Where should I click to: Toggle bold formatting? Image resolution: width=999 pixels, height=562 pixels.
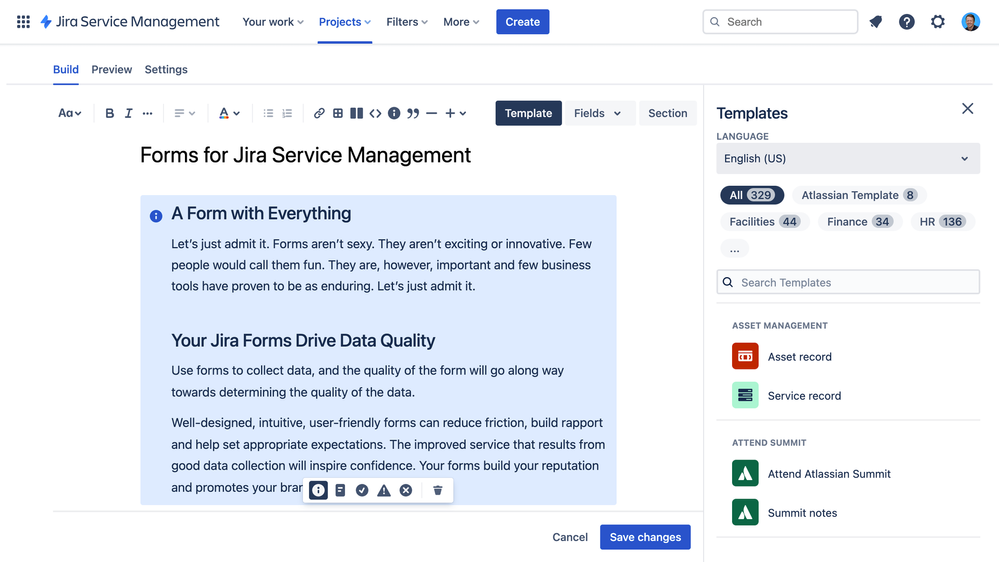coord(110,113)
